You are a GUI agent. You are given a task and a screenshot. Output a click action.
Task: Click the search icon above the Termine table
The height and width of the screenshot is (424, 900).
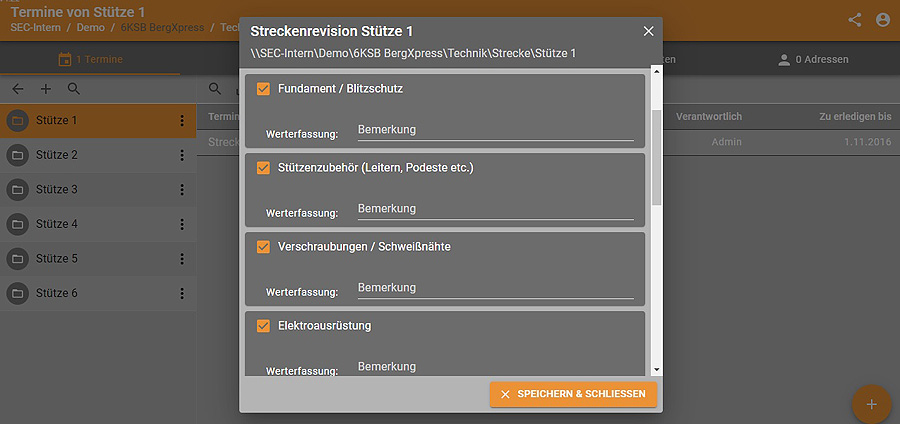click(x=215, y=89)
